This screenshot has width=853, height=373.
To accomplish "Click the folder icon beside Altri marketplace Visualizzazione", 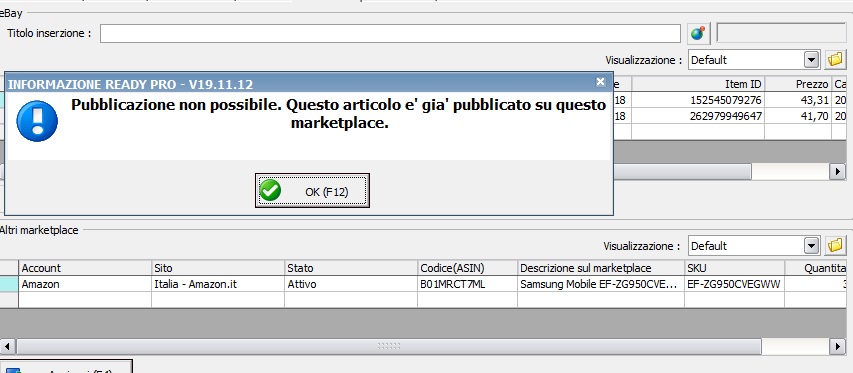I will (835, 246).
